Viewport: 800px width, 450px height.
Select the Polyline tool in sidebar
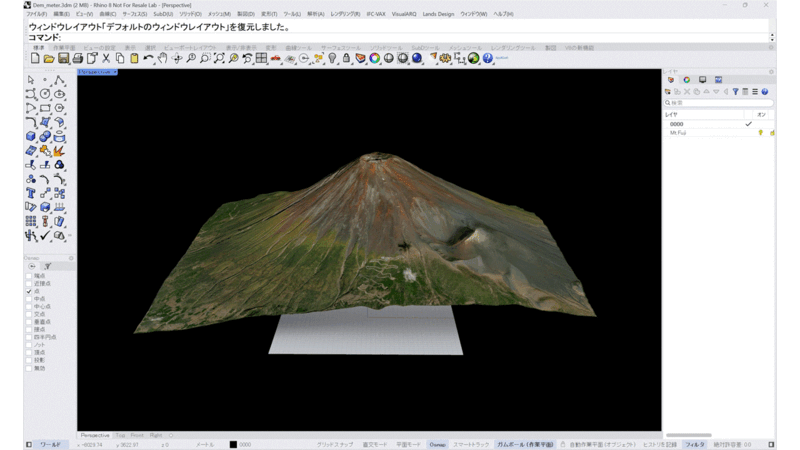tap(59, 80)
